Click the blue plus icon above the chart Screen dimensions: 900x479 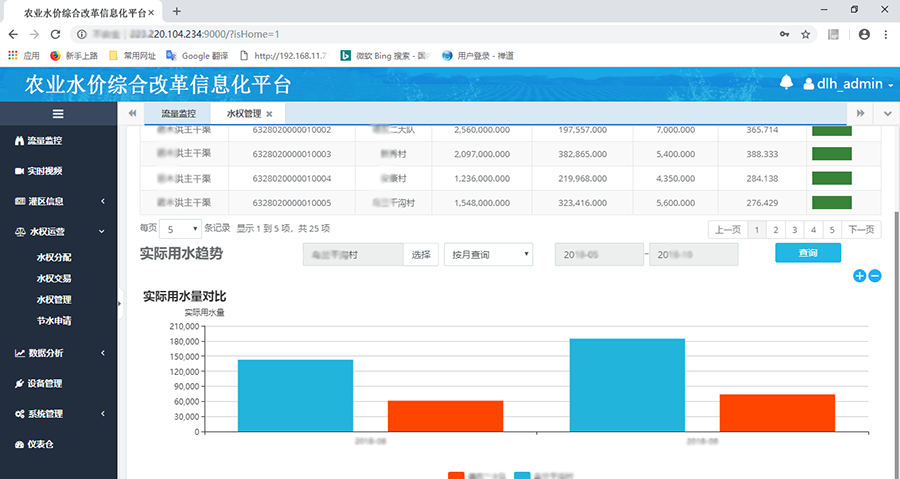tap(859, 276)
